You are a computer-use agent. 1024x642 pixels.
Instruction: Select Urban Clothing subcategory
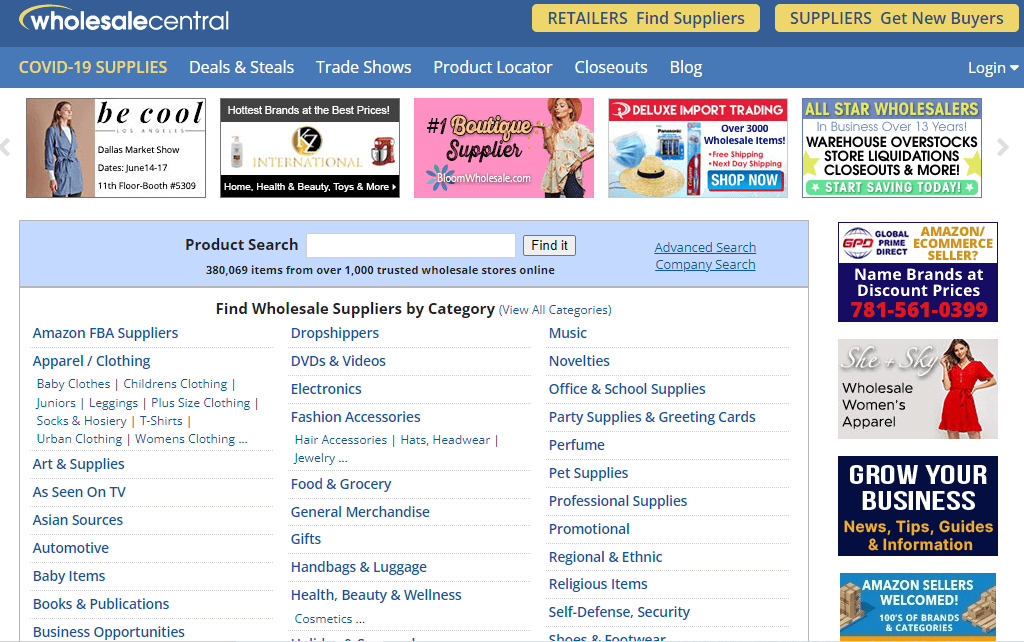click(x=80, y=440)
